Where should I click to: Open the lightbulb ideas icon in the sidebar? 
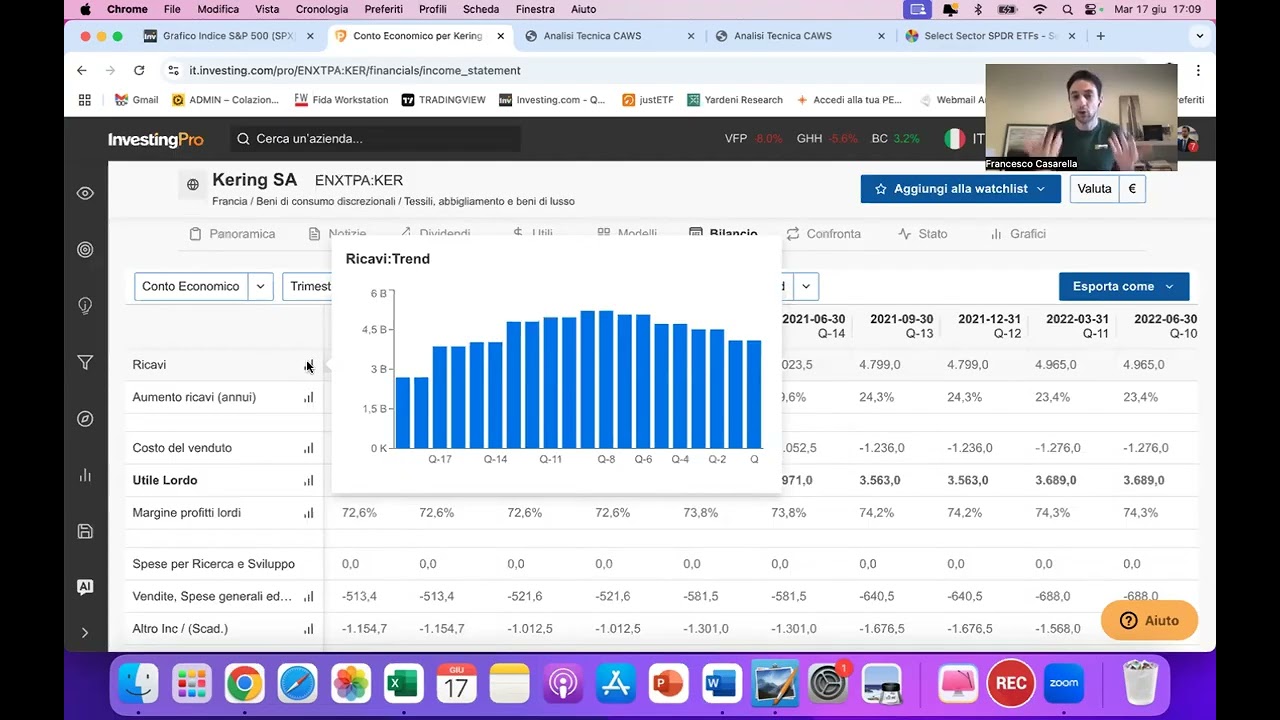click(x=85, y=306)
